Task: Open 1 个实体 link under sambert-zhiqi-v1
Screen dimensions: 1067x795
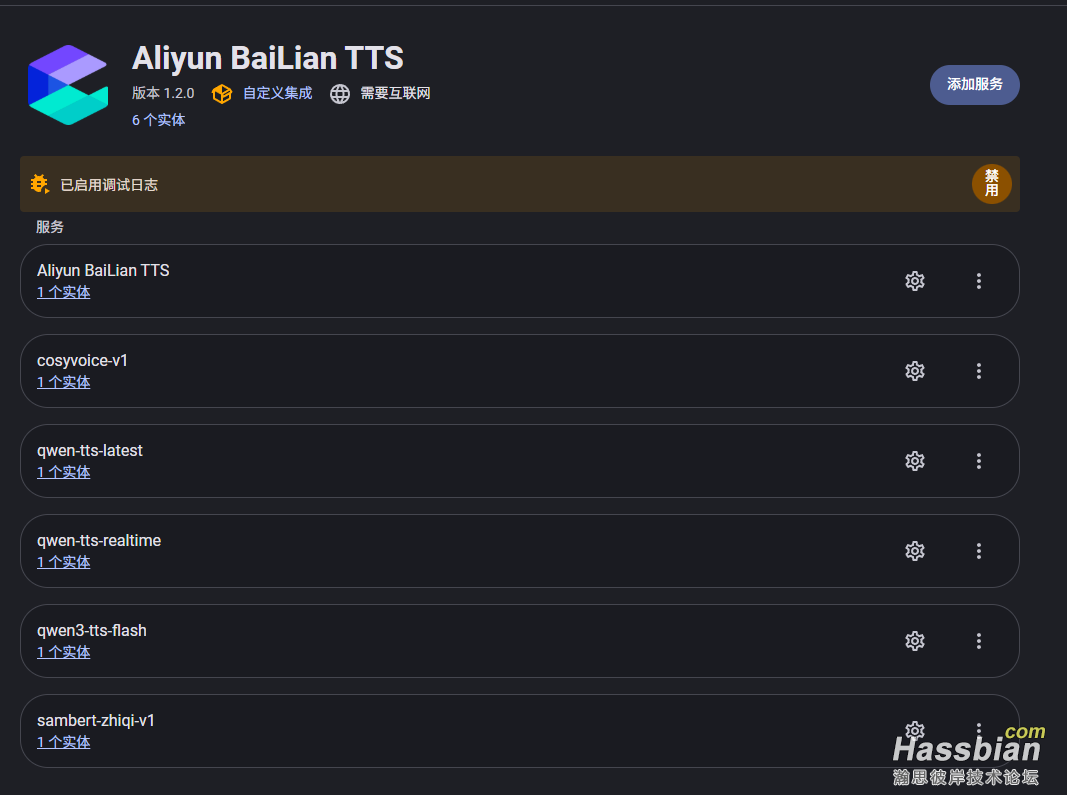Action: pos(64,742)
